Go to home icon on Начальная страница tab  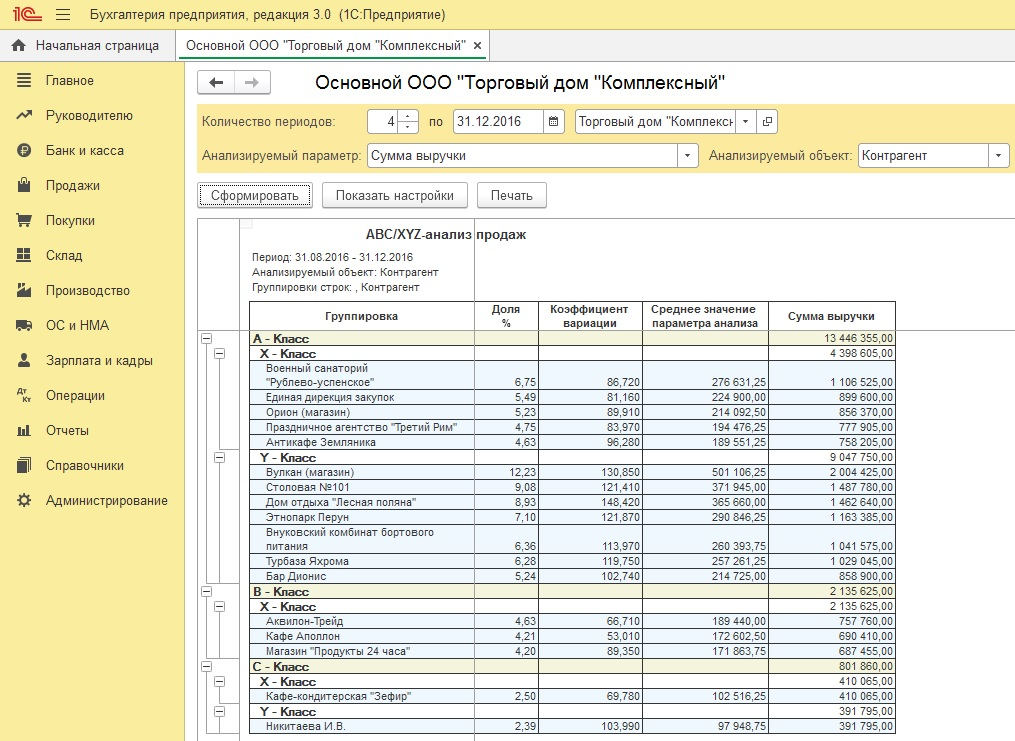pyautogui.click(x=19, y=45)
